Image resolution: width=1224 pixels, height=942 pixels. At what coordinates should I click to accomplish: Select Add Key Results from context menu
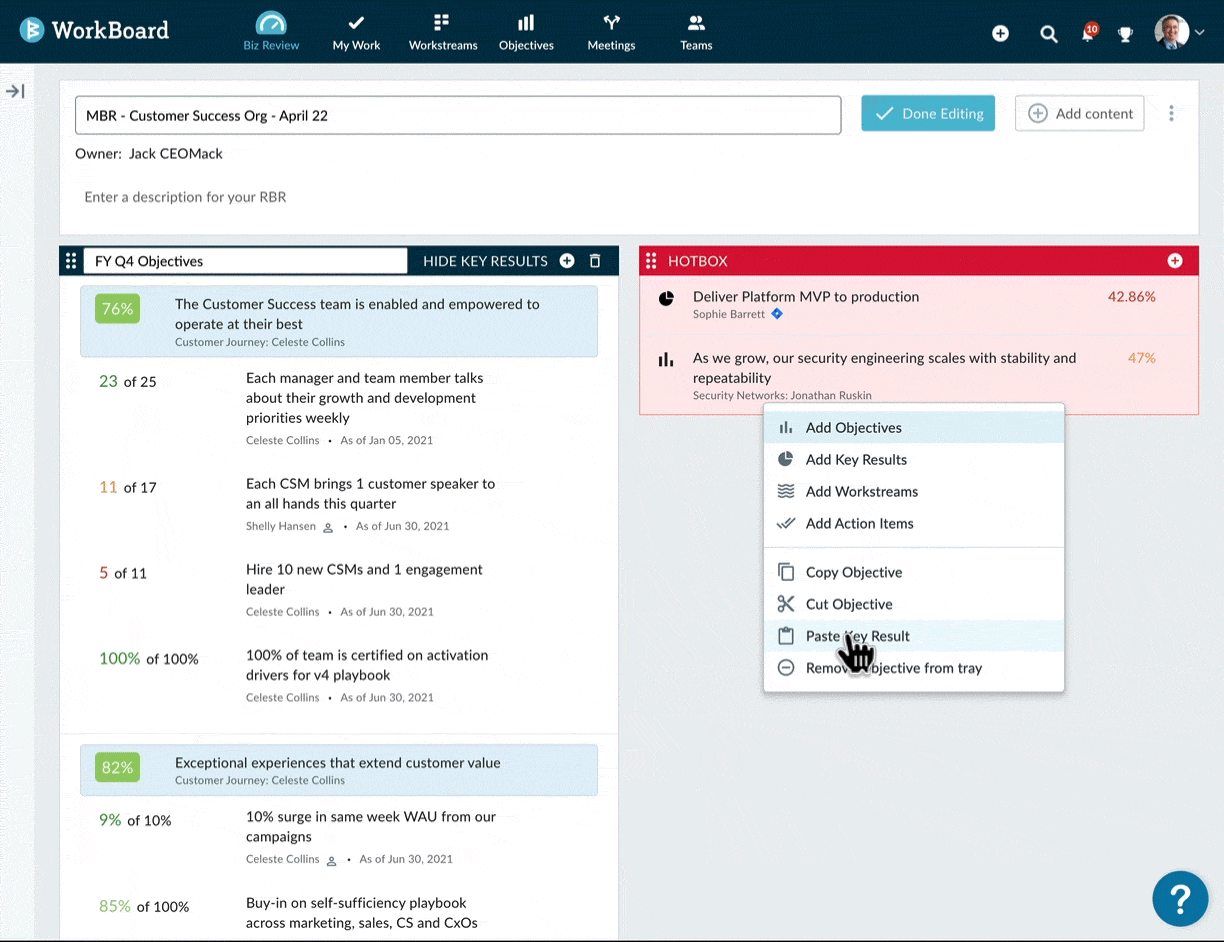pyautogui.click(x=856, y=460)
